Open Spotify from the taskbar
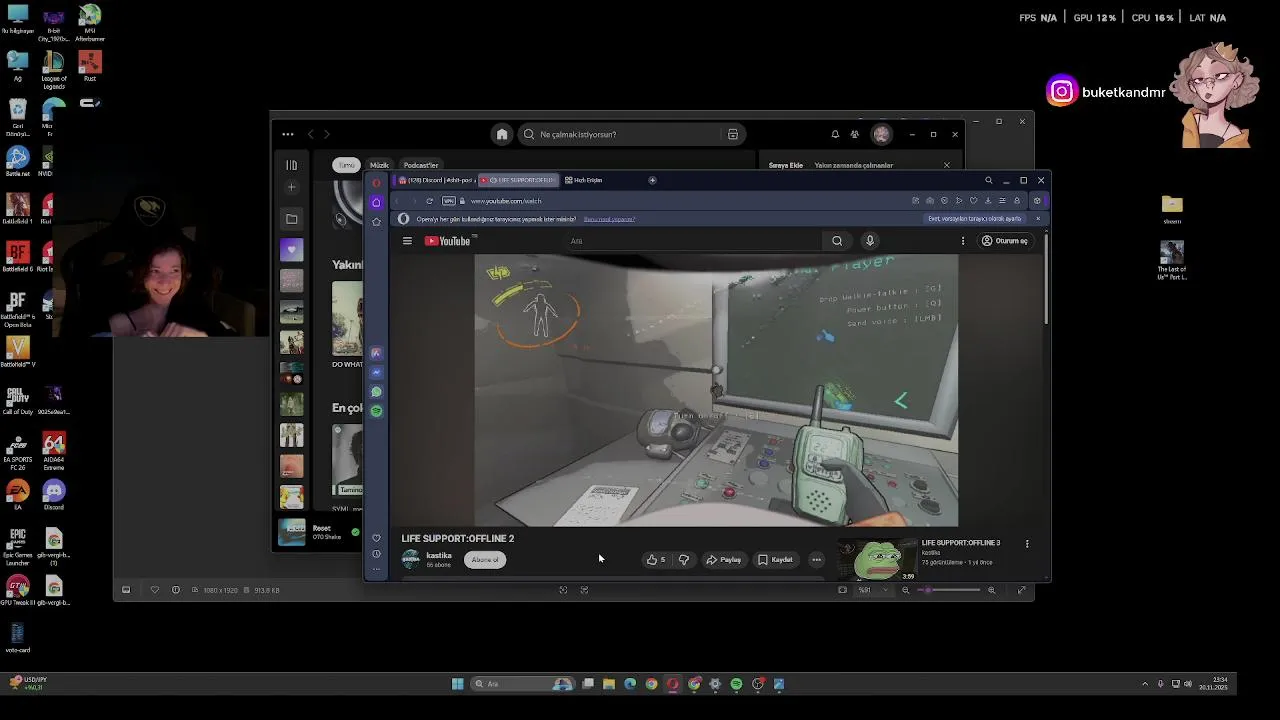1280x720 pixels. pyautogui.click(x=736, y=684)
